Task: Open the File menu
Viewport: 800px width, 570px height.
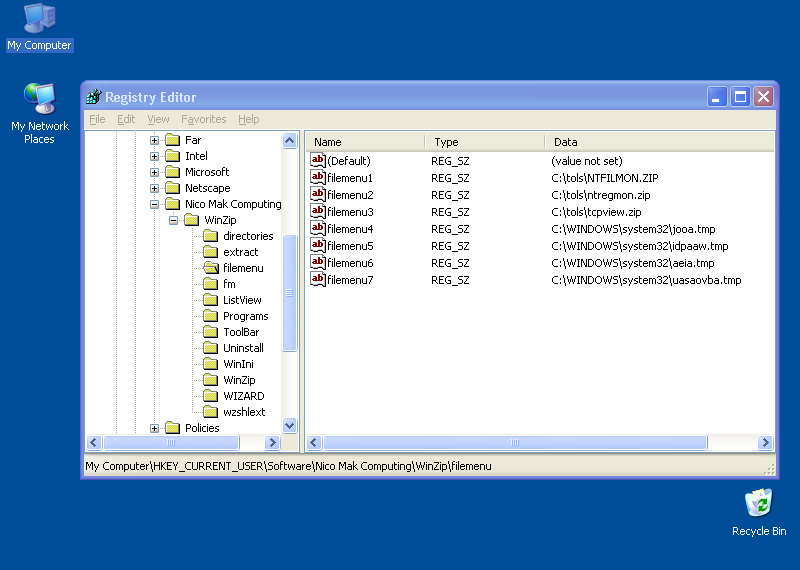Action: tap(97, 119)
